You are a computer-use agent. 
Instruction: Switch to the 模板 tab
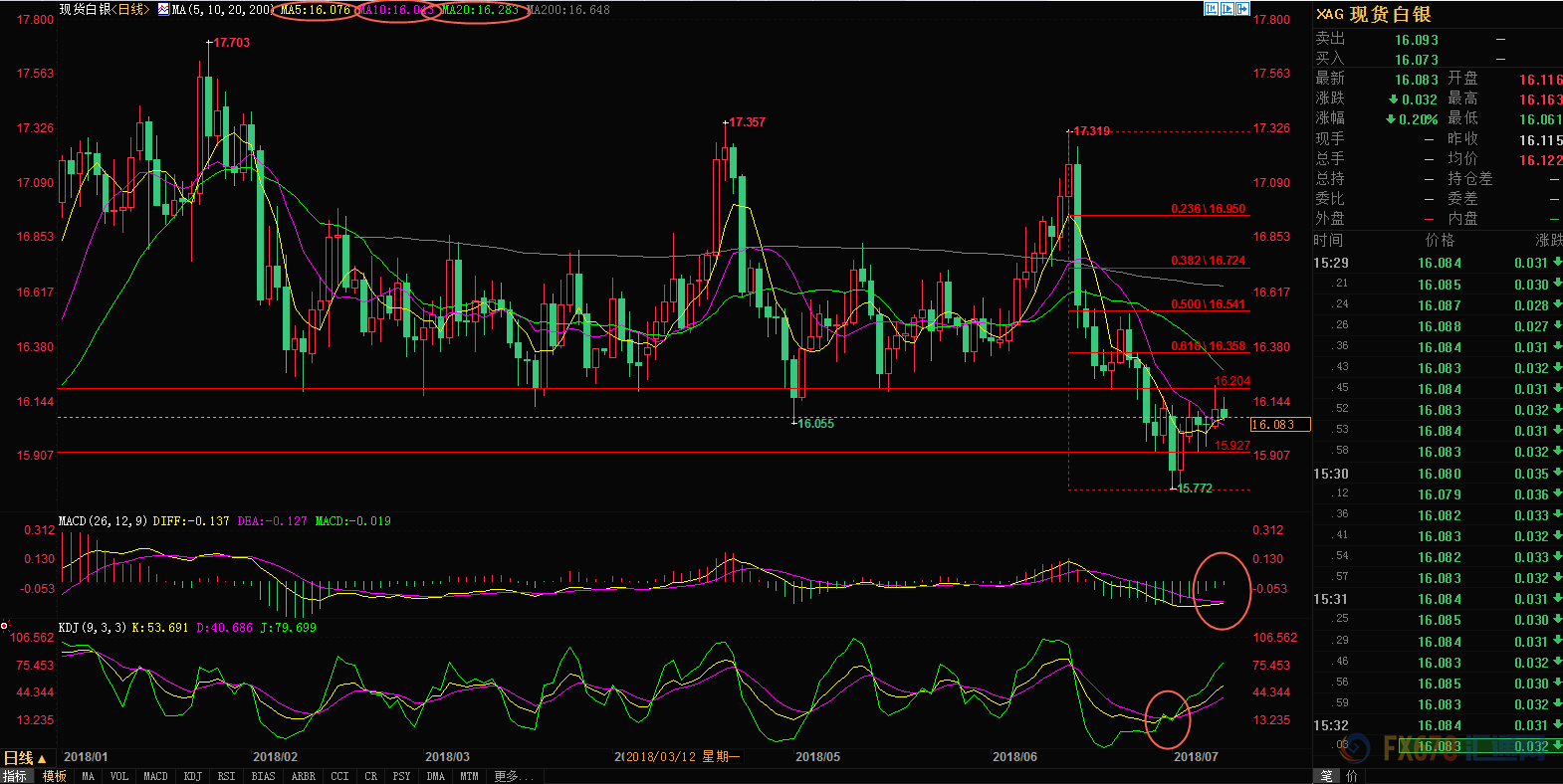click(55, 776)
